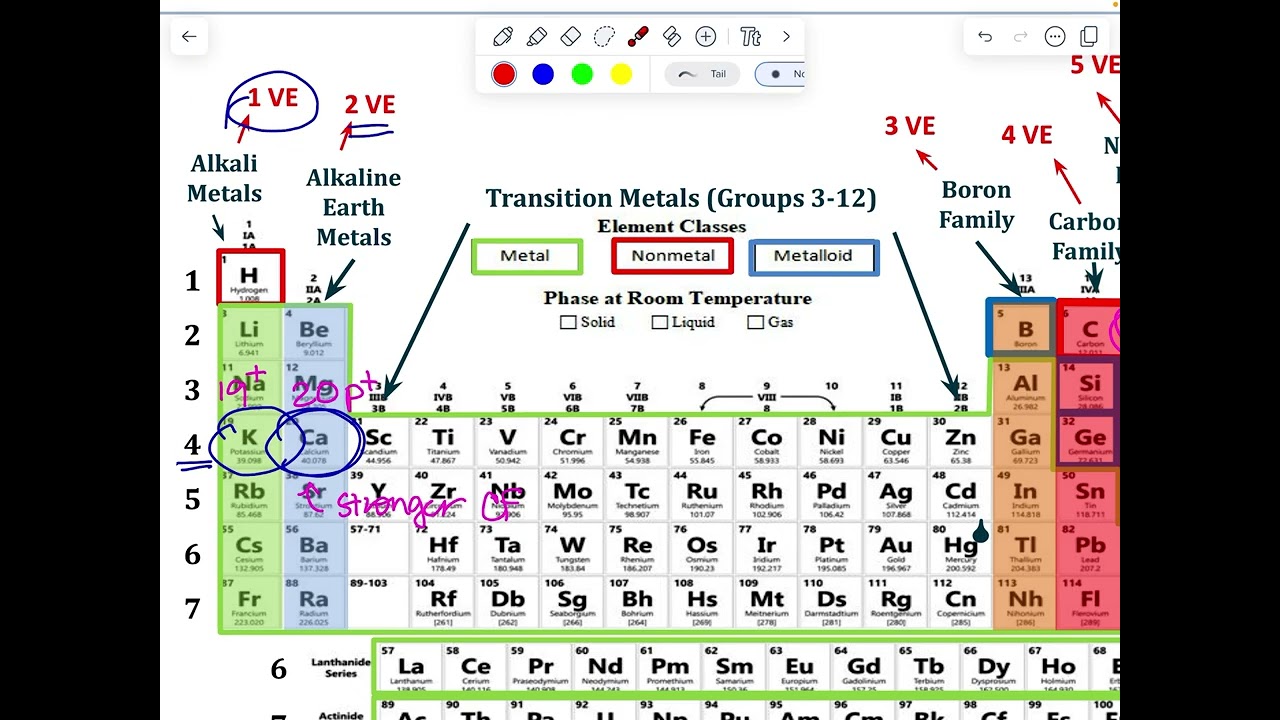
Task: Select the Tail laser pointer style
Action: pyautogui.click(x=702, y=74)
